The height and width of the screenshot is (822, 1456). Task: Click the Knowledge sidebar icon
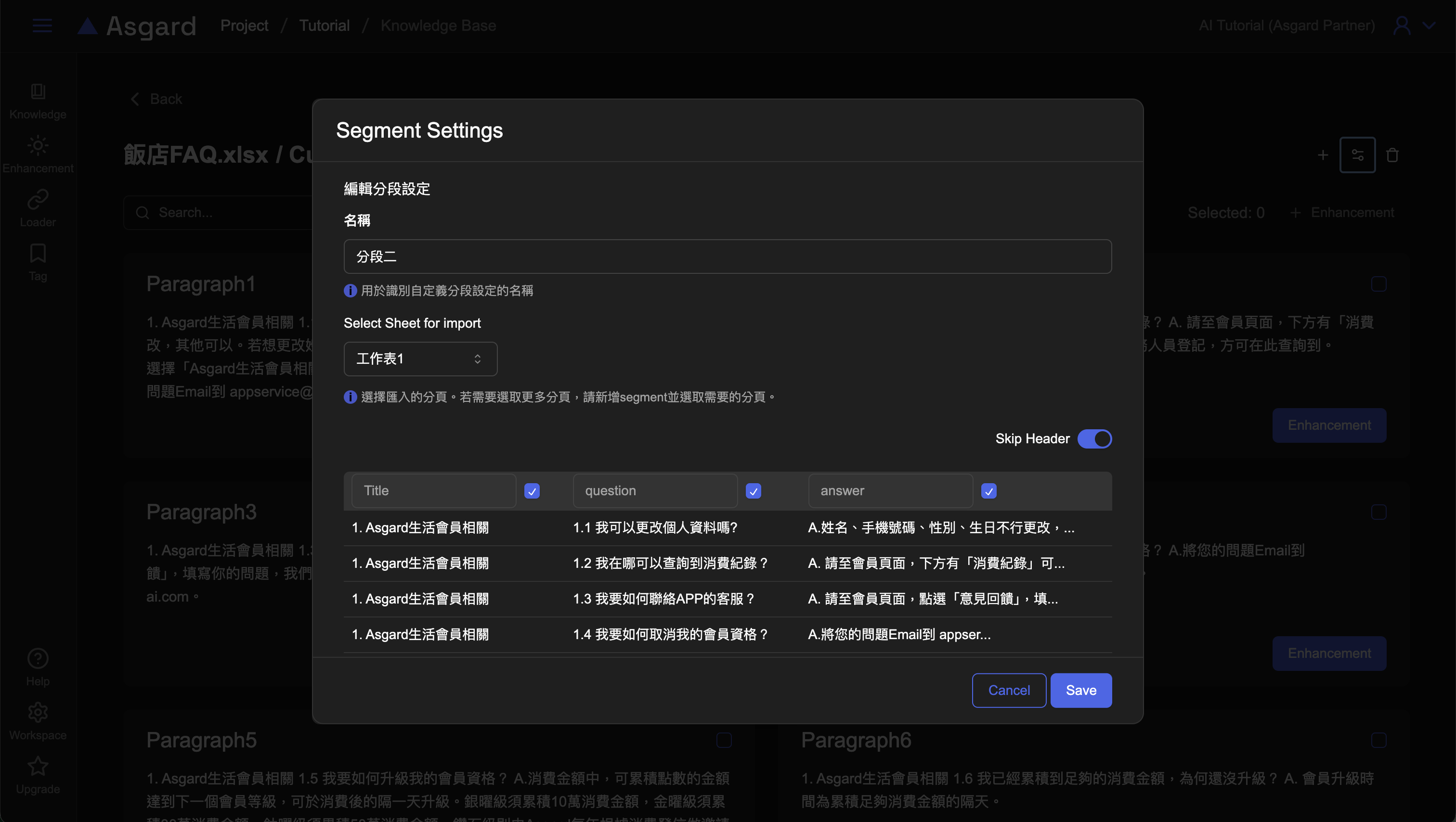(38, 91)
